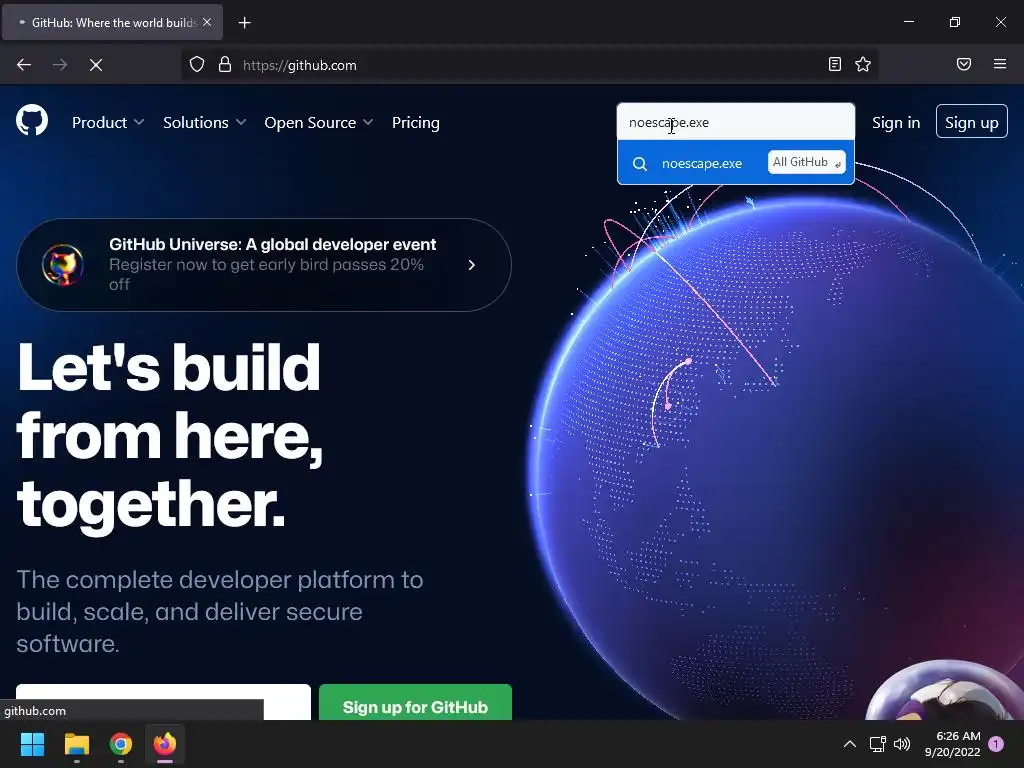Click the green Sign up for GitHub button
The height and width of the screenshot is (768, 1024).
pyautogui.click(x=415, y=702)
